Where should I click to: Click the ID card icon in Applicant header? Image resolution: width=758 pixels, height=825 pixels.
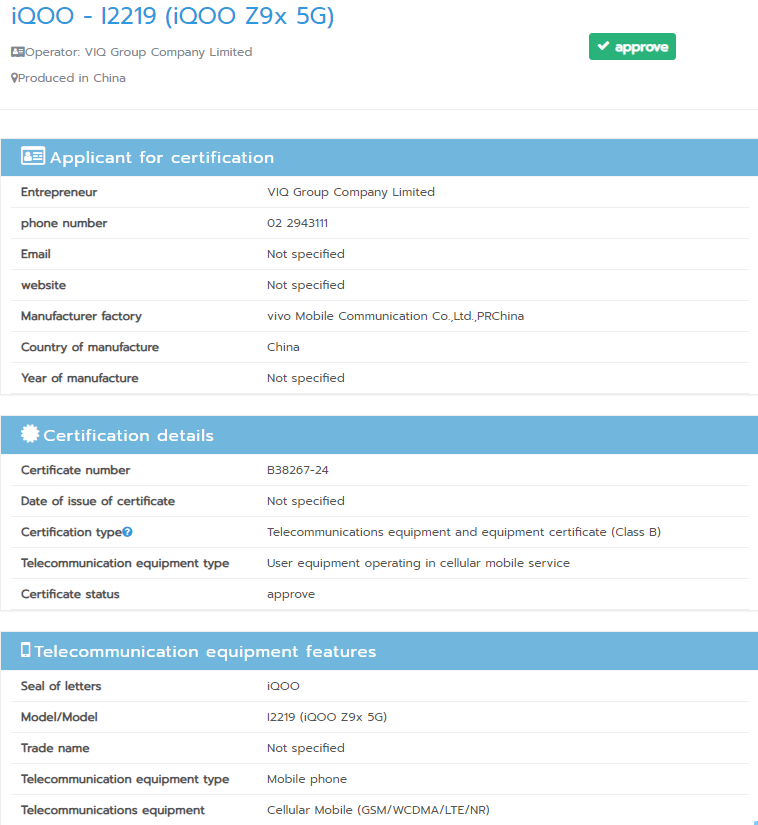point(33,157)
